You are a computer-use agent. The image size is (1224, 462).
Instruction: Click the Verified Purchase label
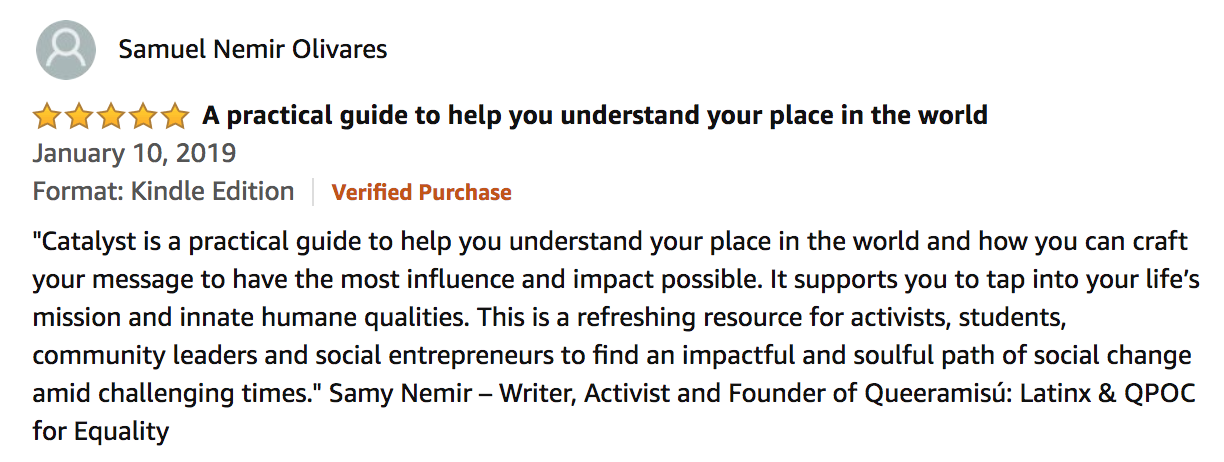point(421,192)
